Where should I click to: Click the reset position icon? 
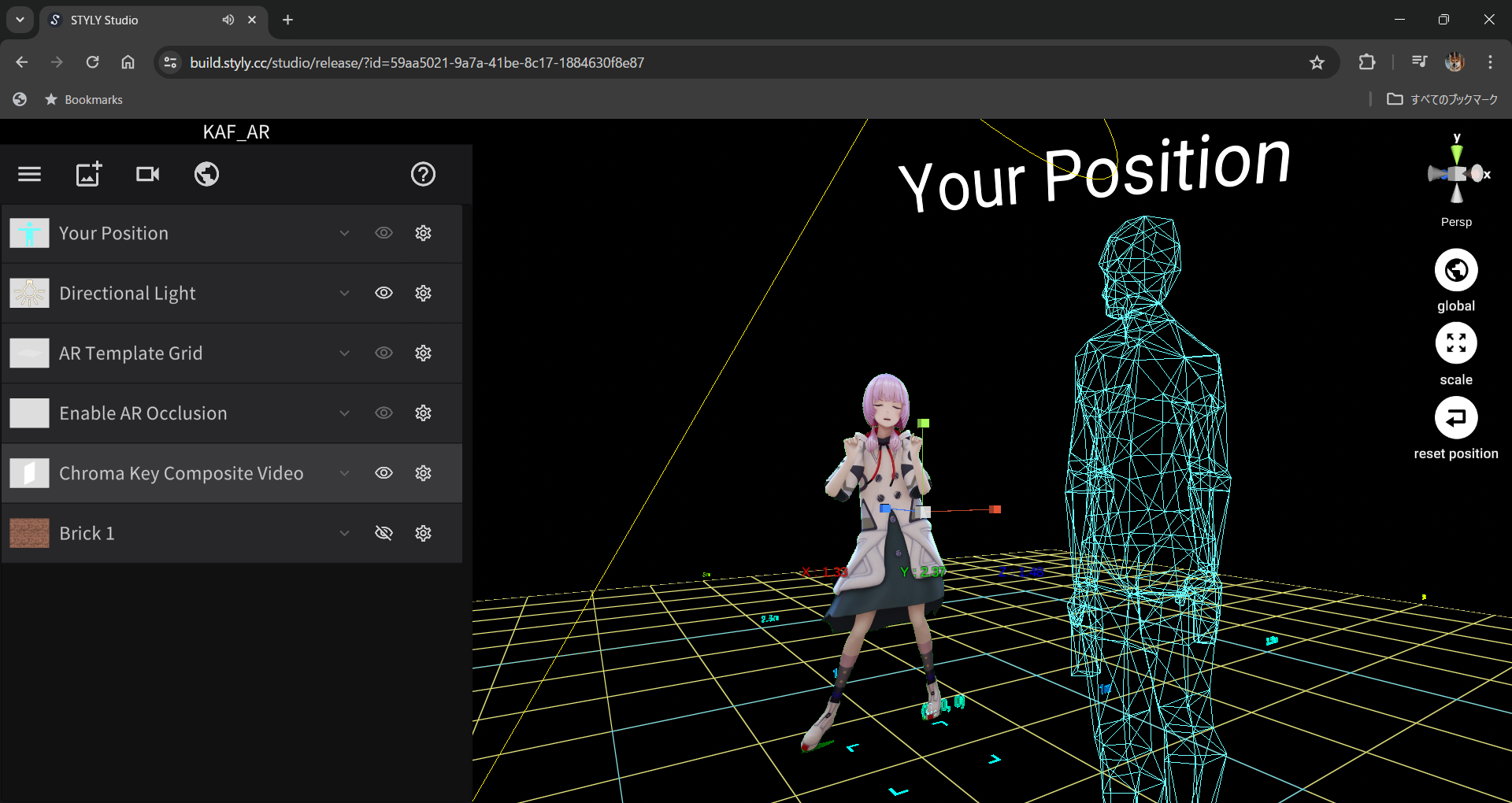click(1456, 417)
